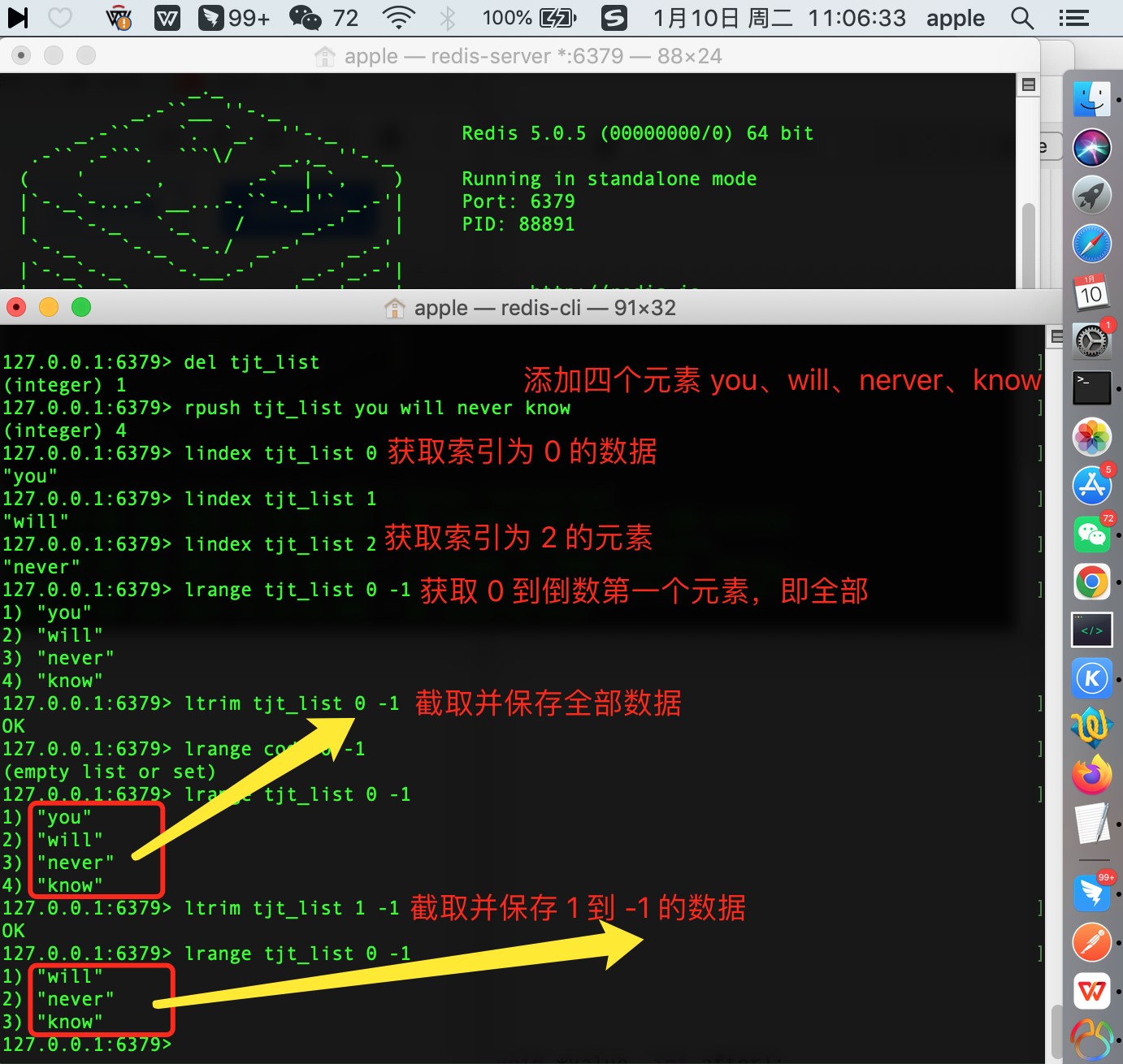Image resolution: width=1123 pixels, height=1064 pixels.
Task: Open DingTalk with 99+ badge in Dock
Action: (x=1092, y=893)
